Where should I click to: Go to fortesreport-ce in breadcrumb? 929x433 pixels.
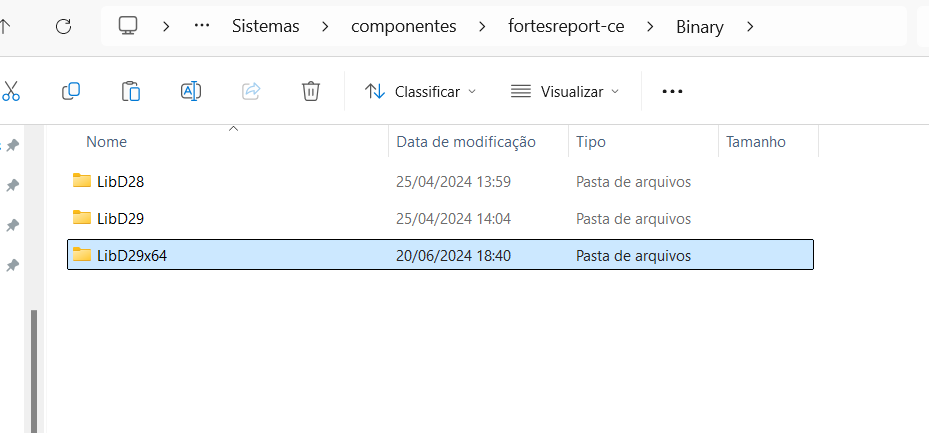coord(566,27)
